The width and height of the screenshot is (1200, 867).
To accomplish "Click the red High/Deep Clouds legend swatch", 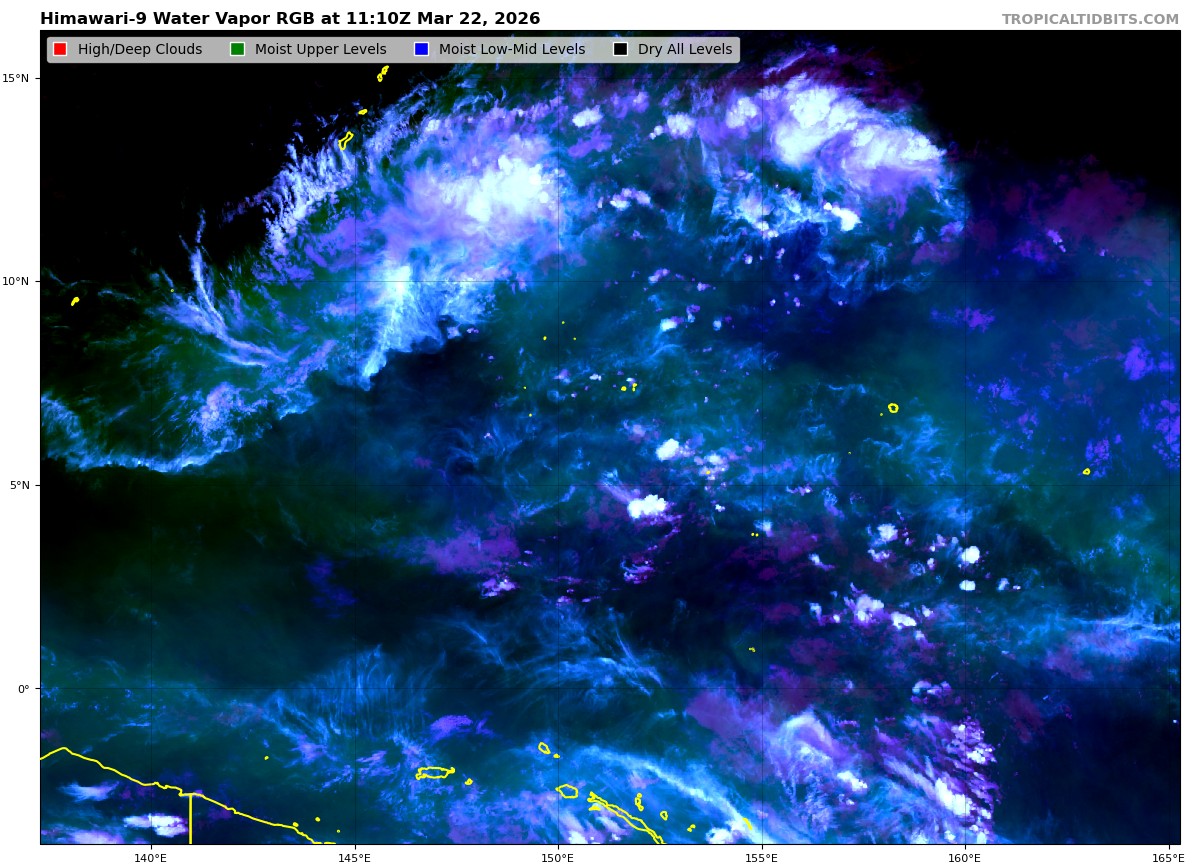I will pyautogui.click(x=60, y=49).
